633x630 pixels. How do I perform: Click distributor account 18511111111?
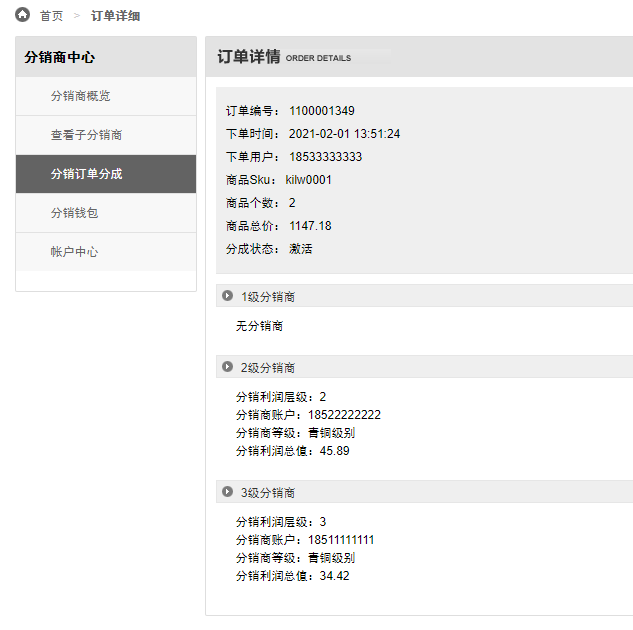(x=341, y=540)
